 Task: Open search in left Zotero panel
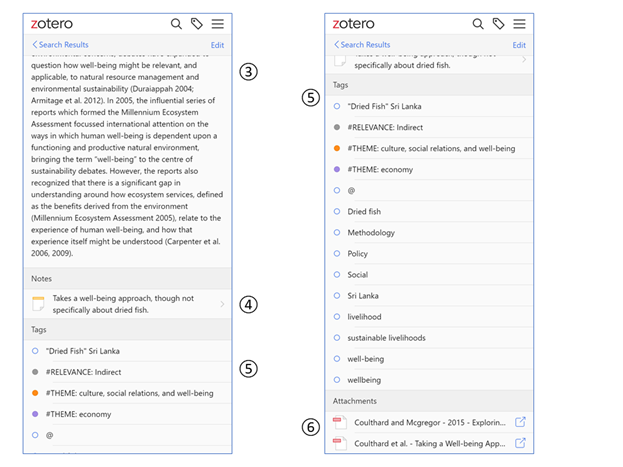(x=176, y=24)
